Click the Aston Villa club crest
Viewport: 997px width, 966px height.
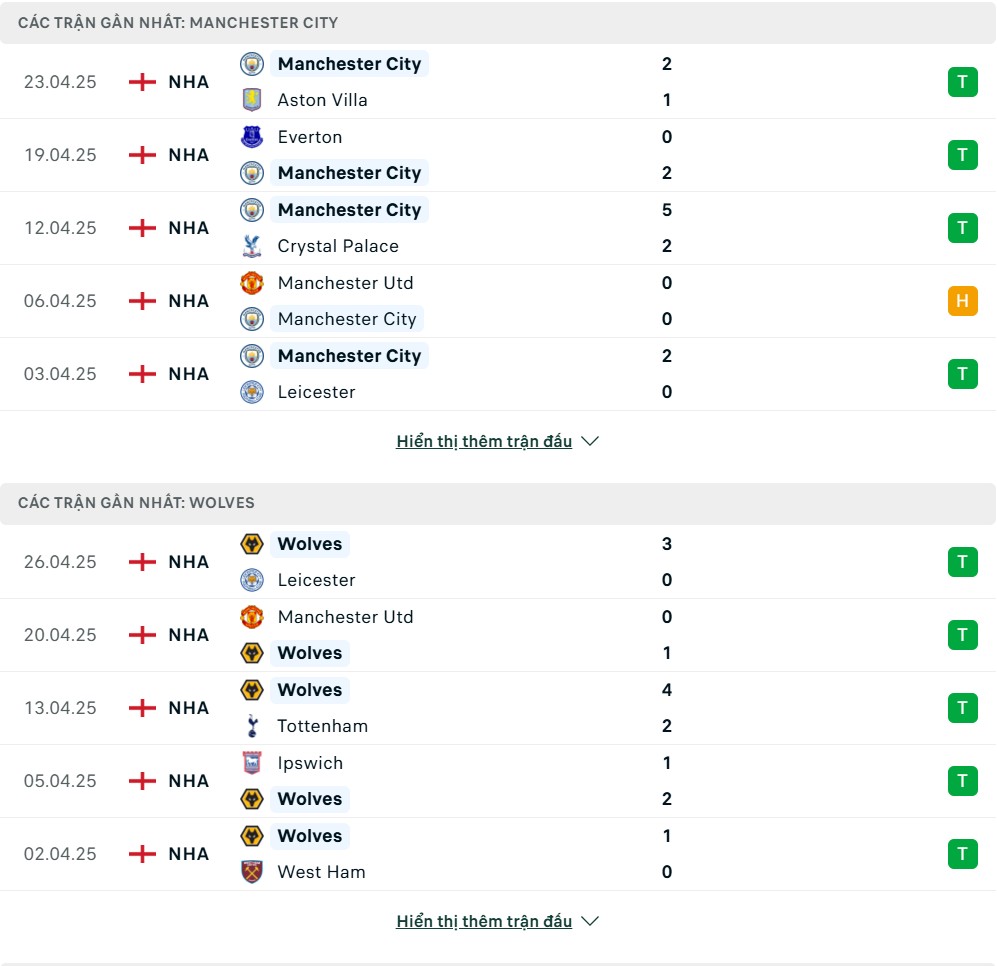[252, 100]
